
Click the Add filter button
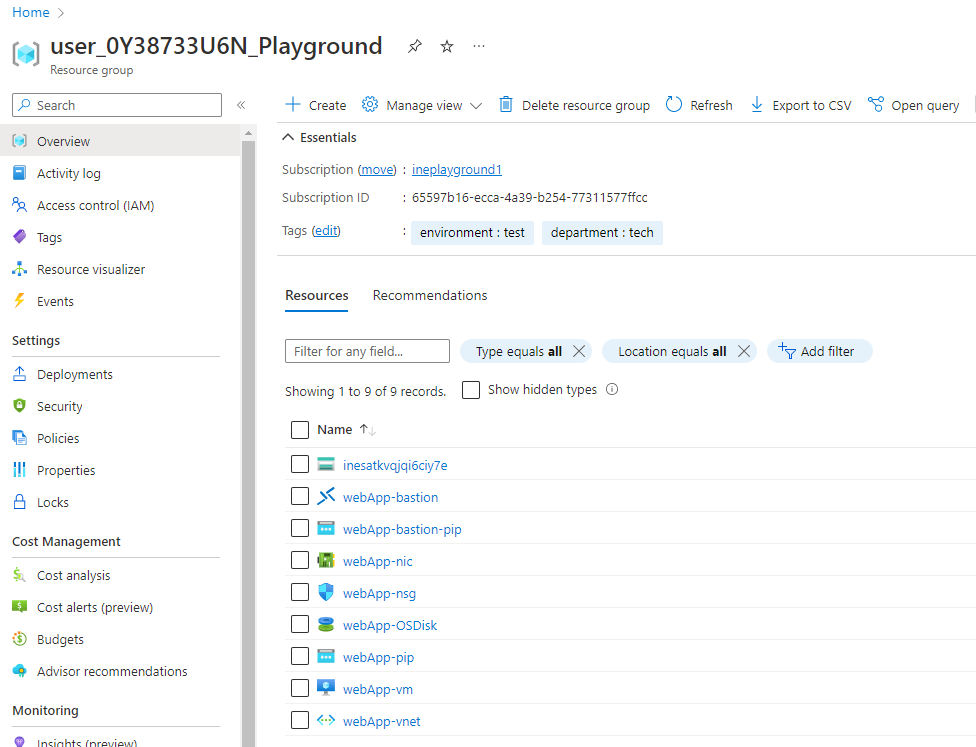(819, 351)
